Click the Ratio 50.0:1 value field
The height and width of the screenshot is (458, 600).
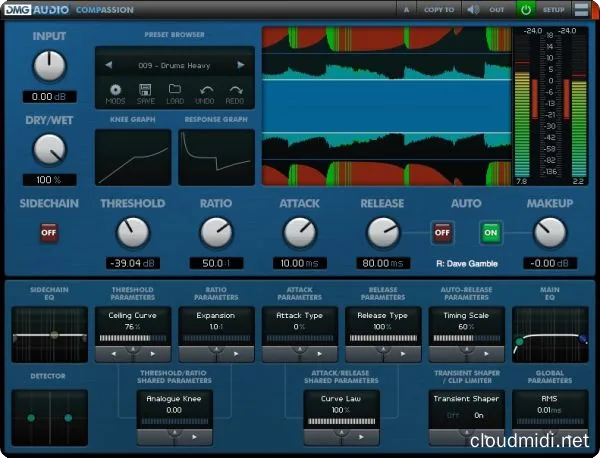pos(216,263)
